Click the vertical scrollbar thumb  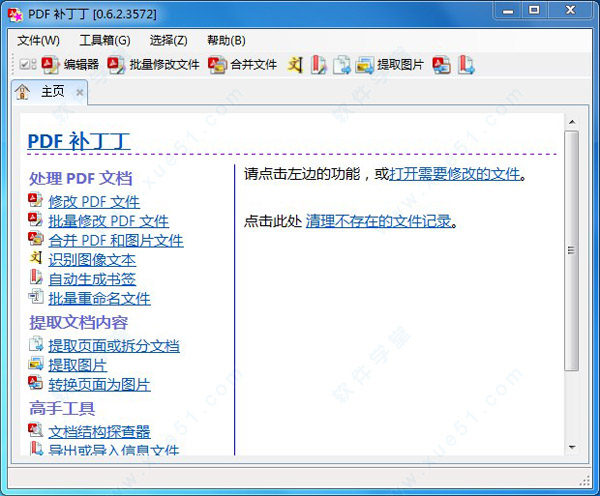pos(572,251)
